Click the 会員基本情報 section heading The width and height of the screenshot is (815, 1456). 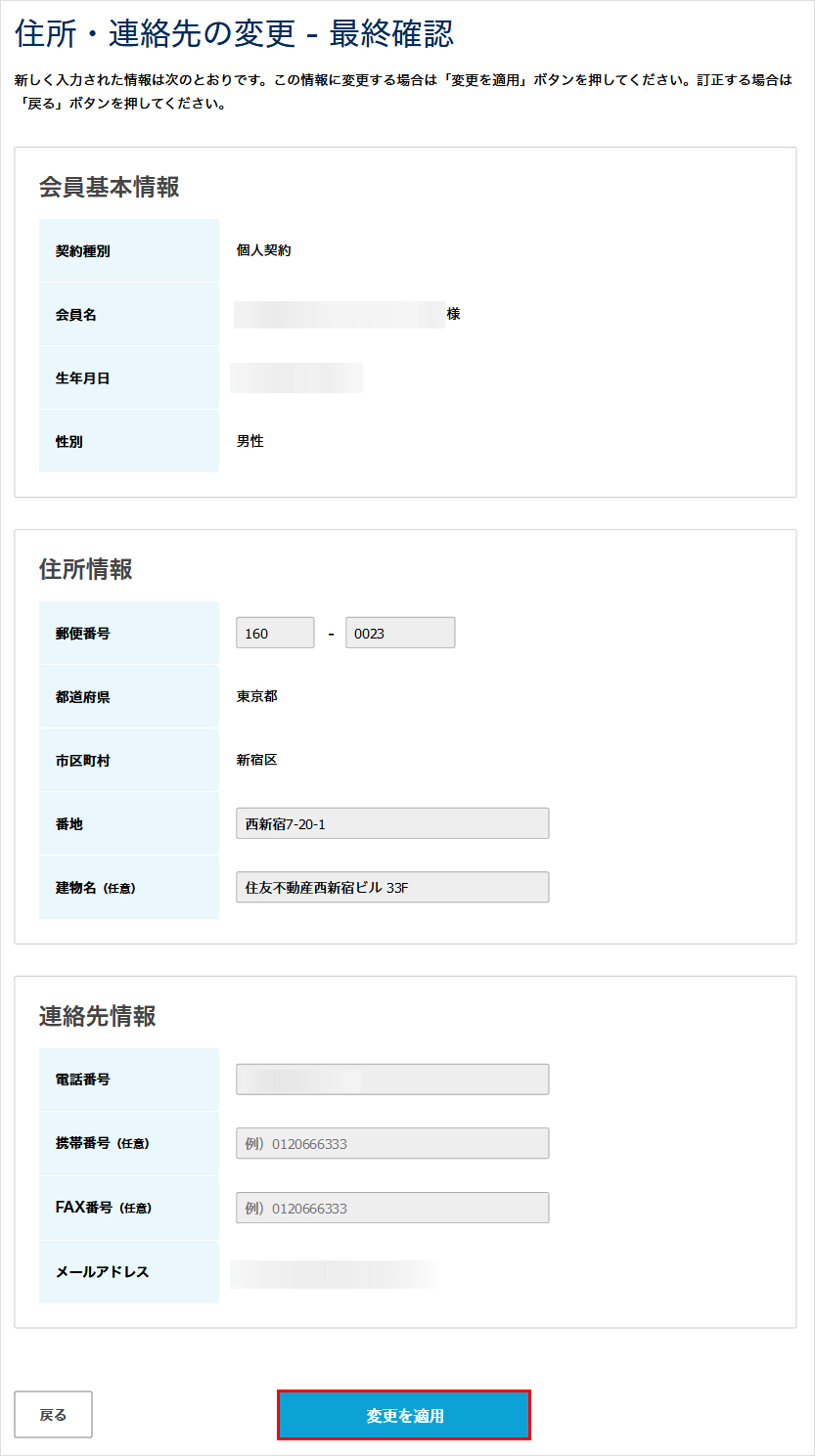point(110,187)
